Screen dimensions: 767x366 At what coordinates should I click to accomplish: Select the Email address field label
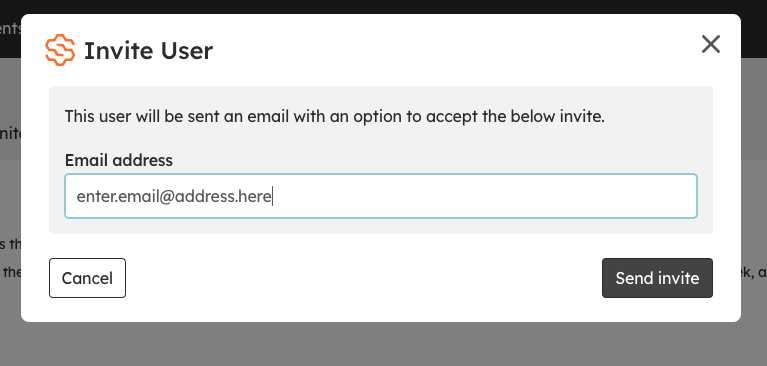(x=118, y=160)
